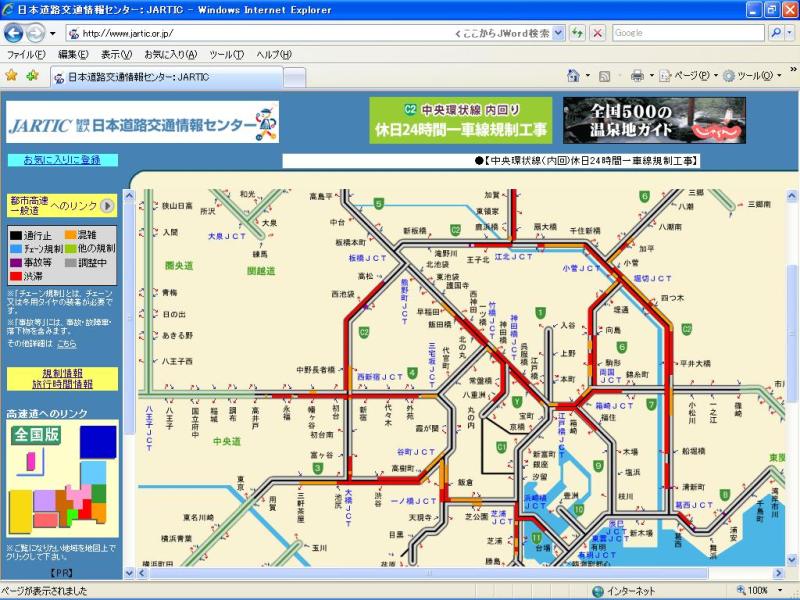Screen dimensions: 800x600
Task: Click the route 7 shield near 箱崎JCT
Action: click(651, 404)
